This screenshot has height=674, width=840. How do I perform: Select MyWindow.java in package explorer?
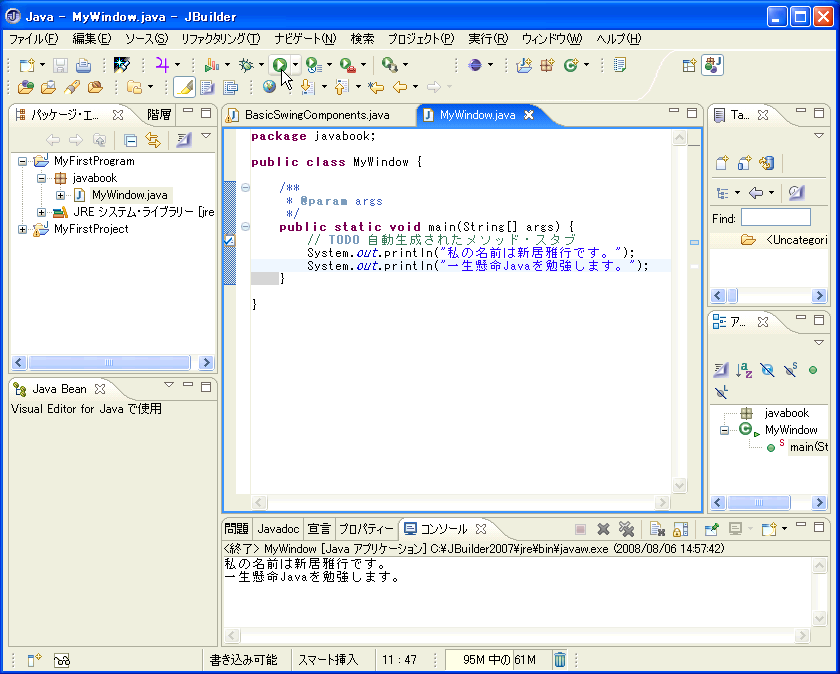click(x=130, y=195)
